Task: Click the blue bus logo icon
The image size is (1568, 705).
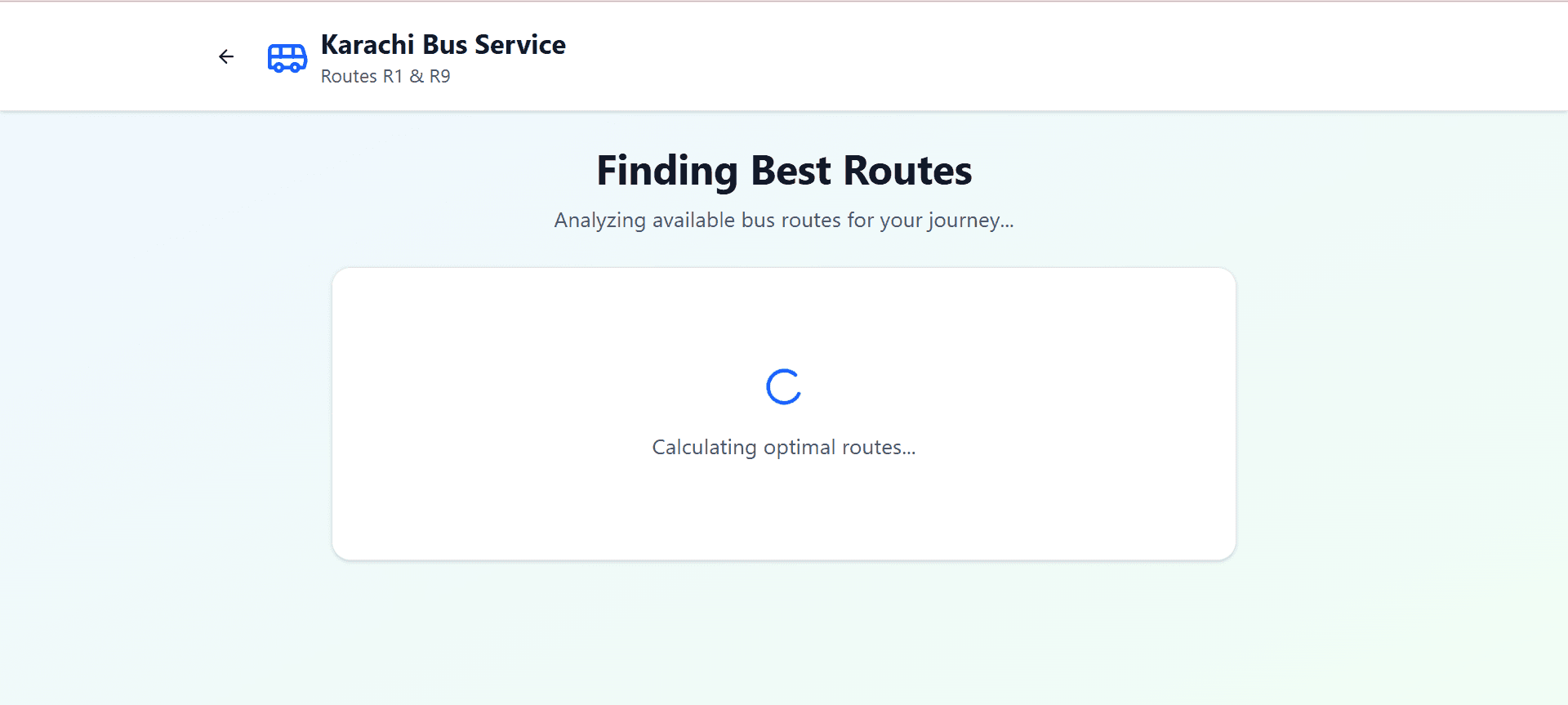Action: coord(287,57)
